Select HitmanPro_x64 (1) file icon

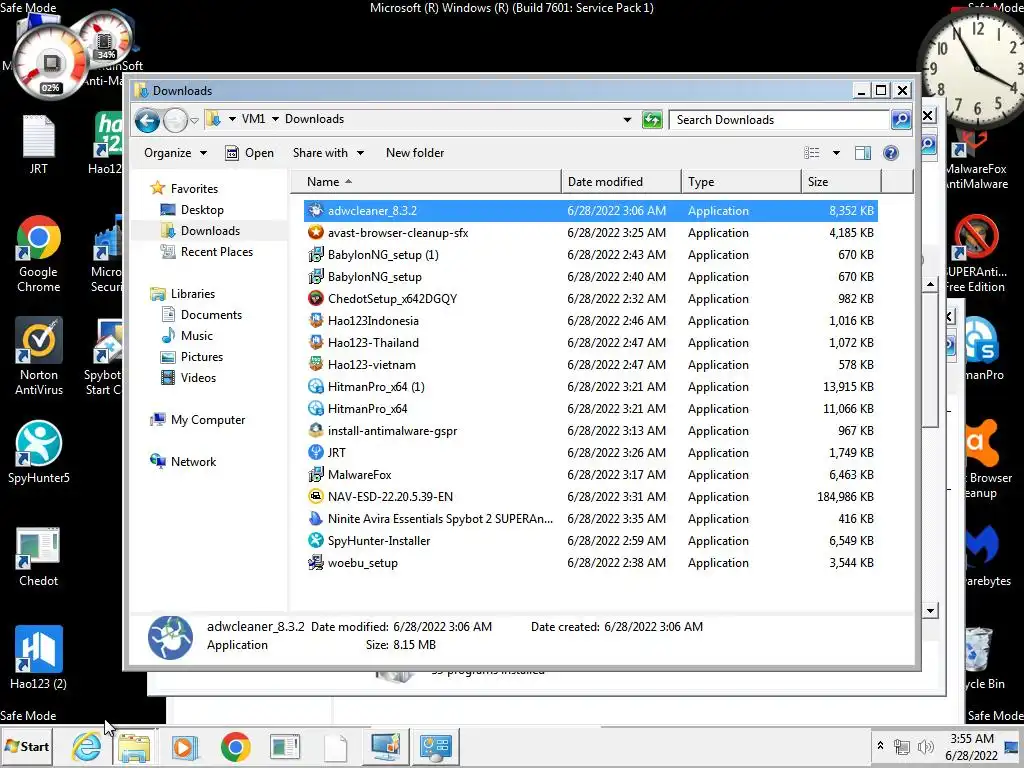(x=316, y=387)
